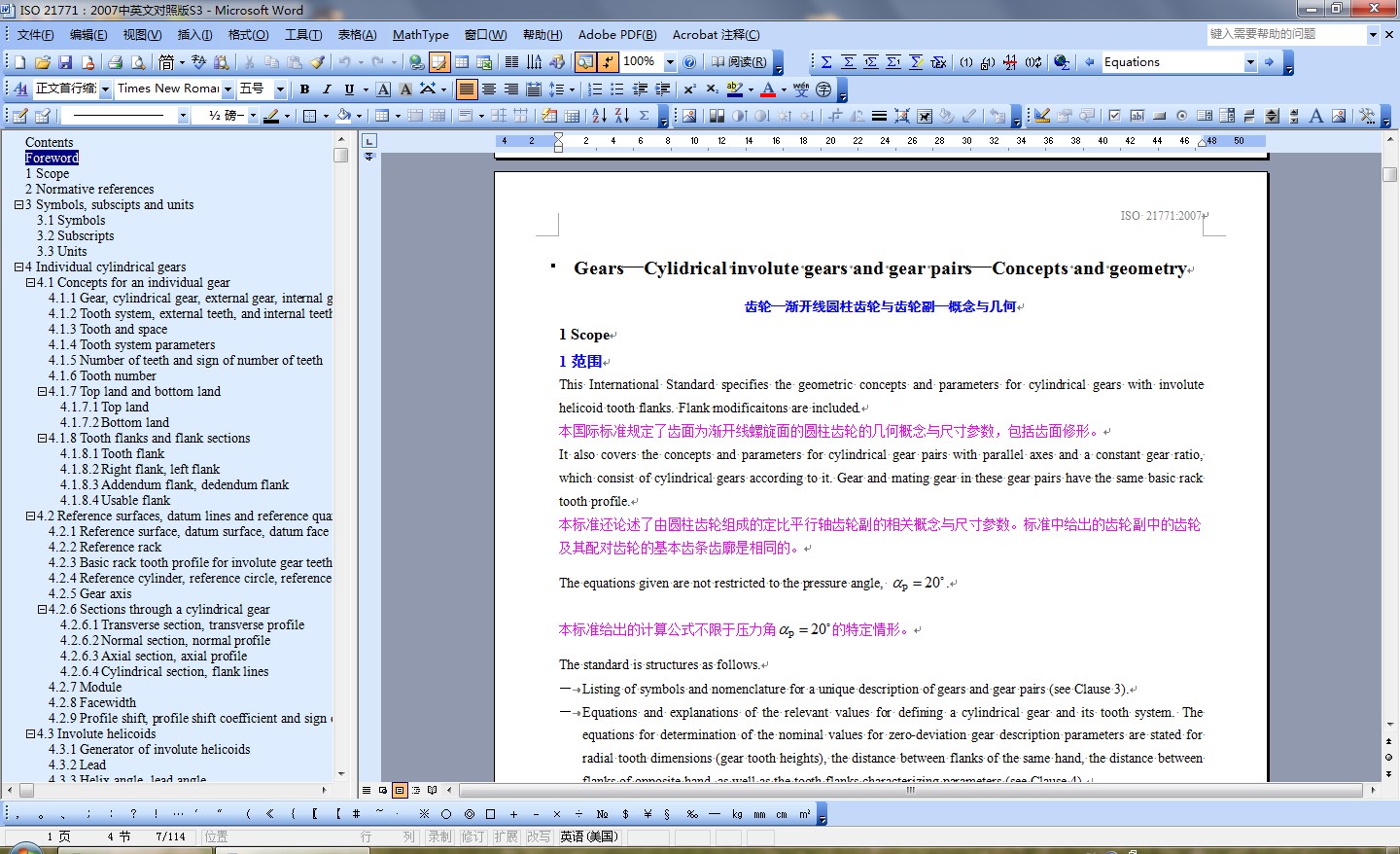Insert a label control marked A
The width and height of the screenshot is (1400, 854).
[1316, 116]
